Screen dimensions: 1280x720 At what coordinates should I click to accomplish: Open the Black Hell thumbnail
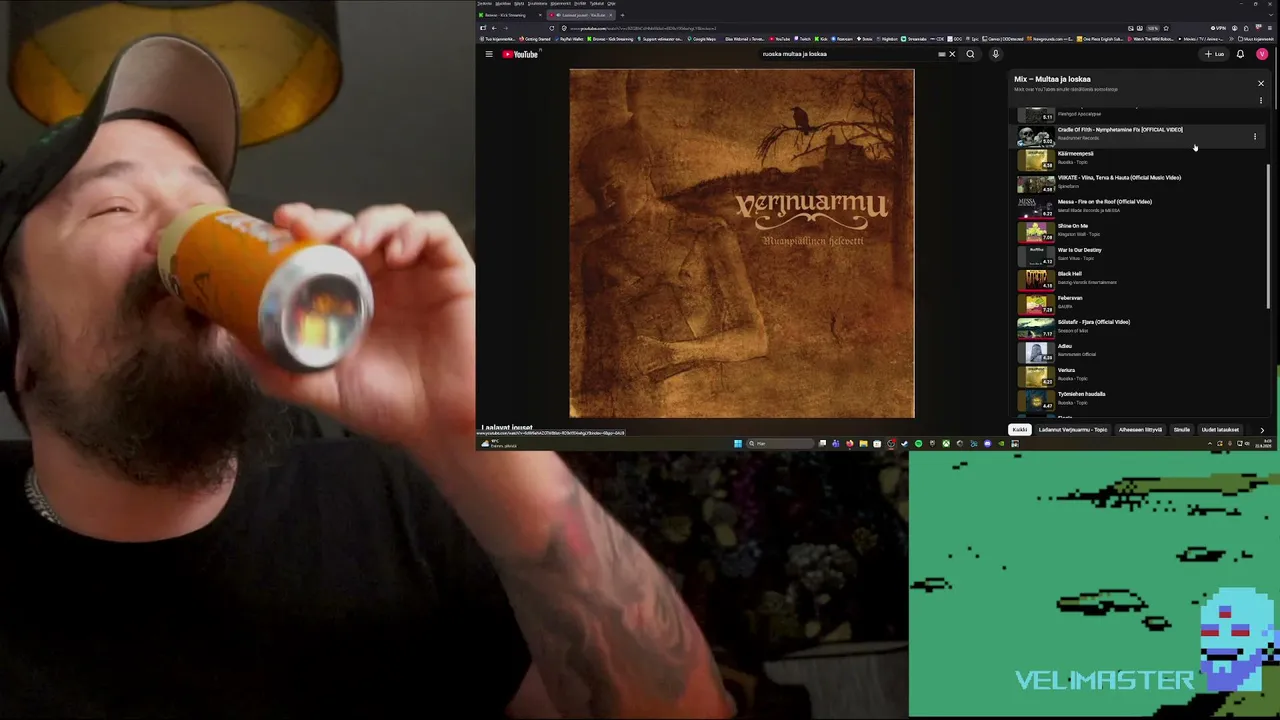click(x=1036, y=279)
